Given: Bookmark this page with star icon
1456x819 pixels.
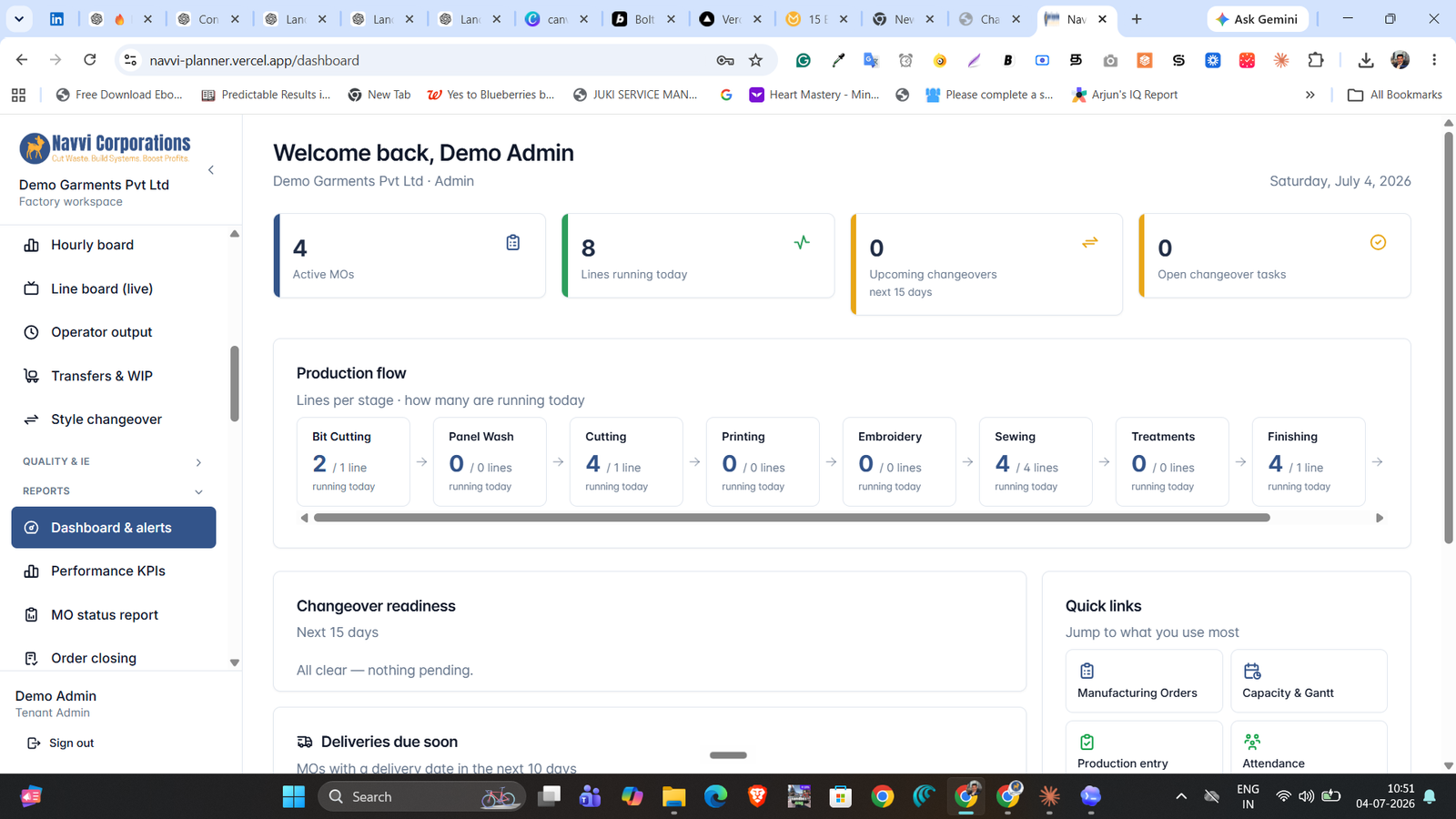Looking at the screenshot, I should point(755,60).
